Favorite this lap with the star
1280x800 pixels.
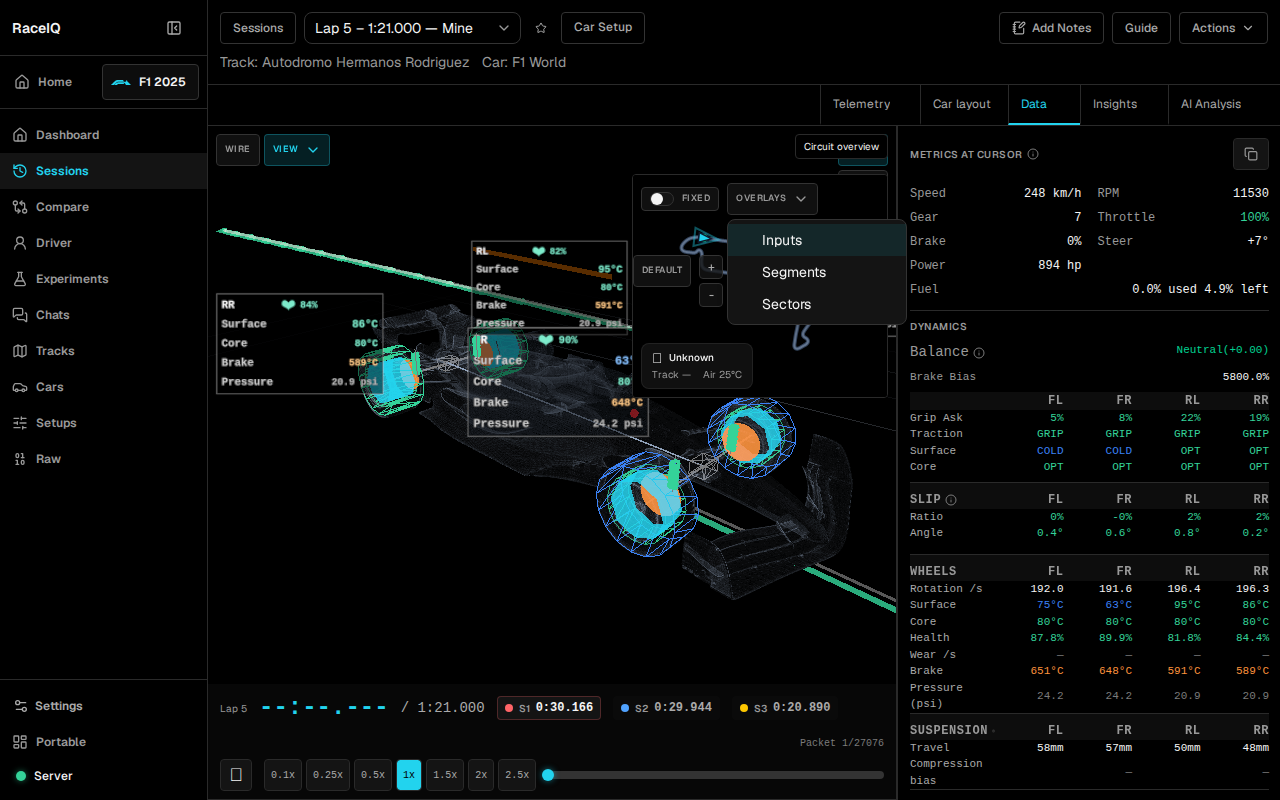[541, 28]
